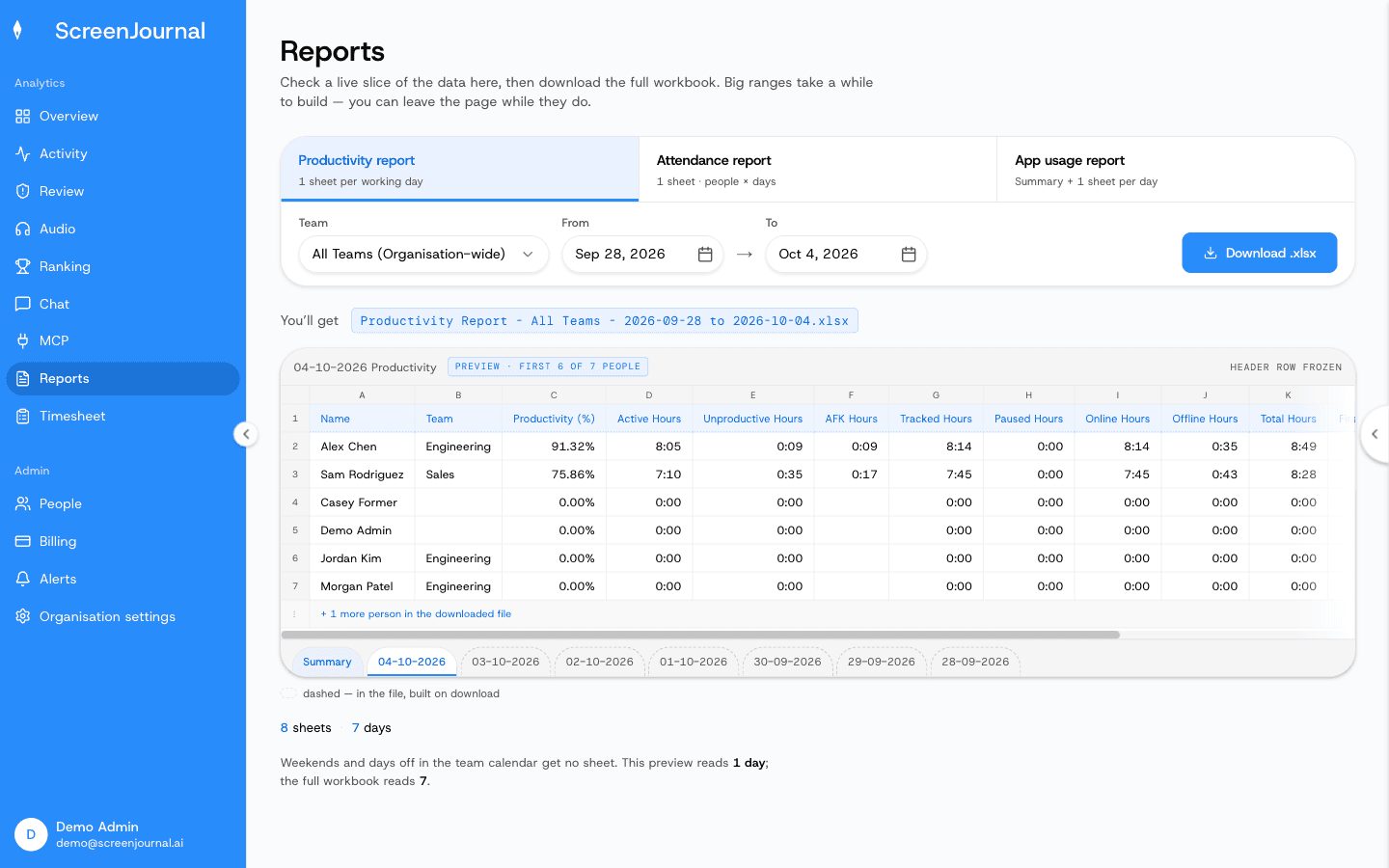This screenshot has width=1389, height=868.
Task: Switch to the Attendance report tab
Action: (818, 170)
